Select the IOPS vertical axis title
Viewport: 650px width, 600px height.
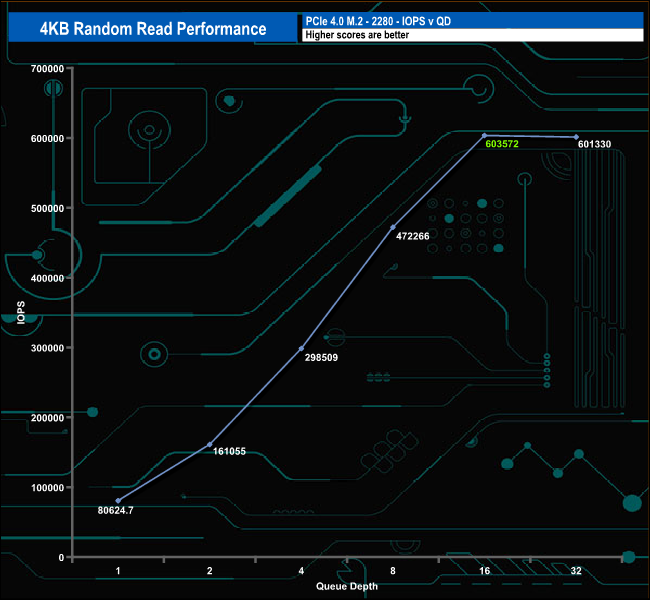pyautogui.click(x=22, y=313)
